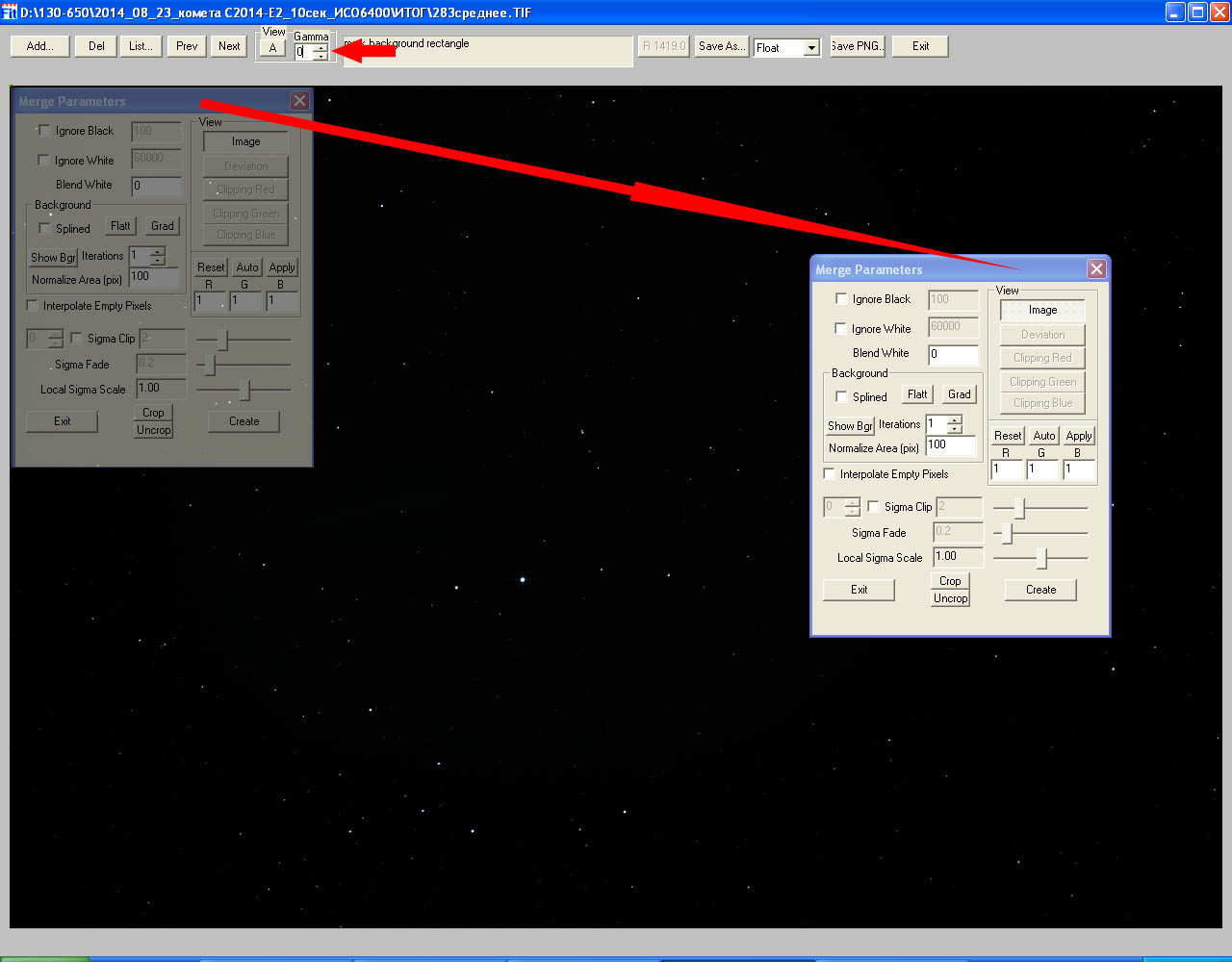Close the active Merge Parameters dialog with X
This screenshot has width=1232, height=962.
pyautogui.click(x=1096, y=269)
